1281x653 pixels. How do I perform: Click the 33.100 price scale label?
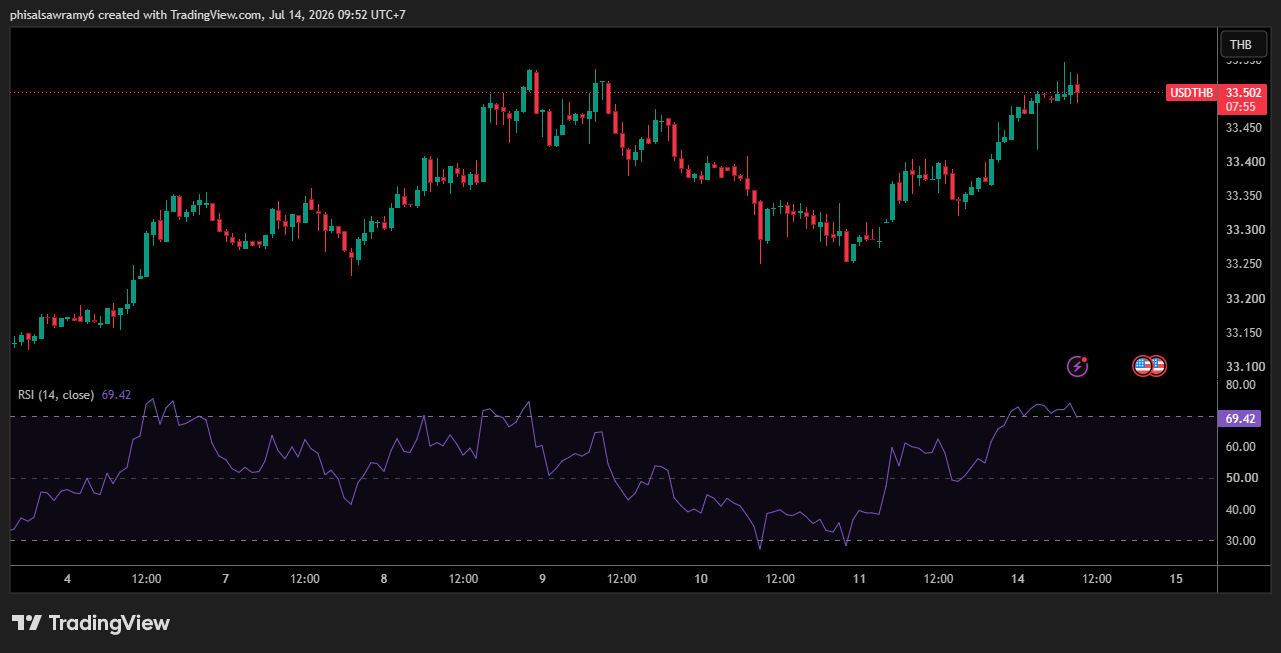pos(1243,367)
